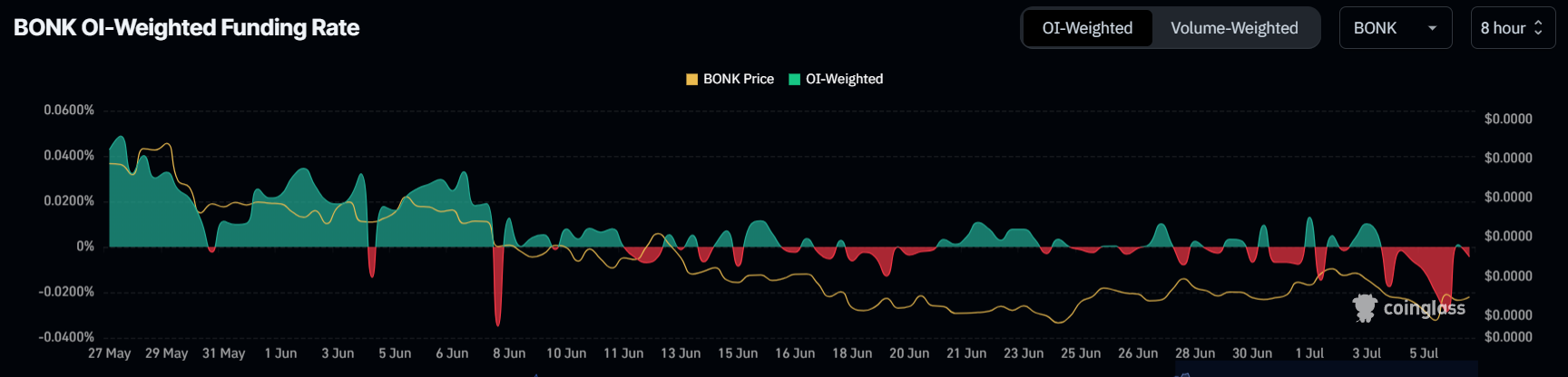Click the 10 Jun date label
This screenshot has height=377, width=1568.
click(x=566, y=353)
